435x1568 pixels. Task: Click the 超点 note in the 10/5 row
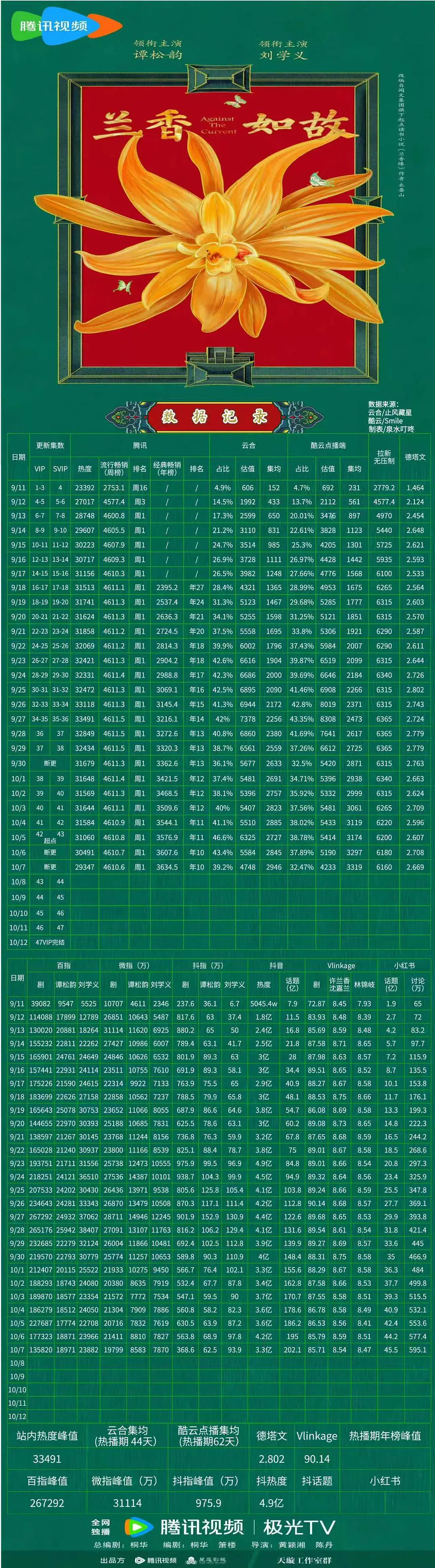click(50, 841)
